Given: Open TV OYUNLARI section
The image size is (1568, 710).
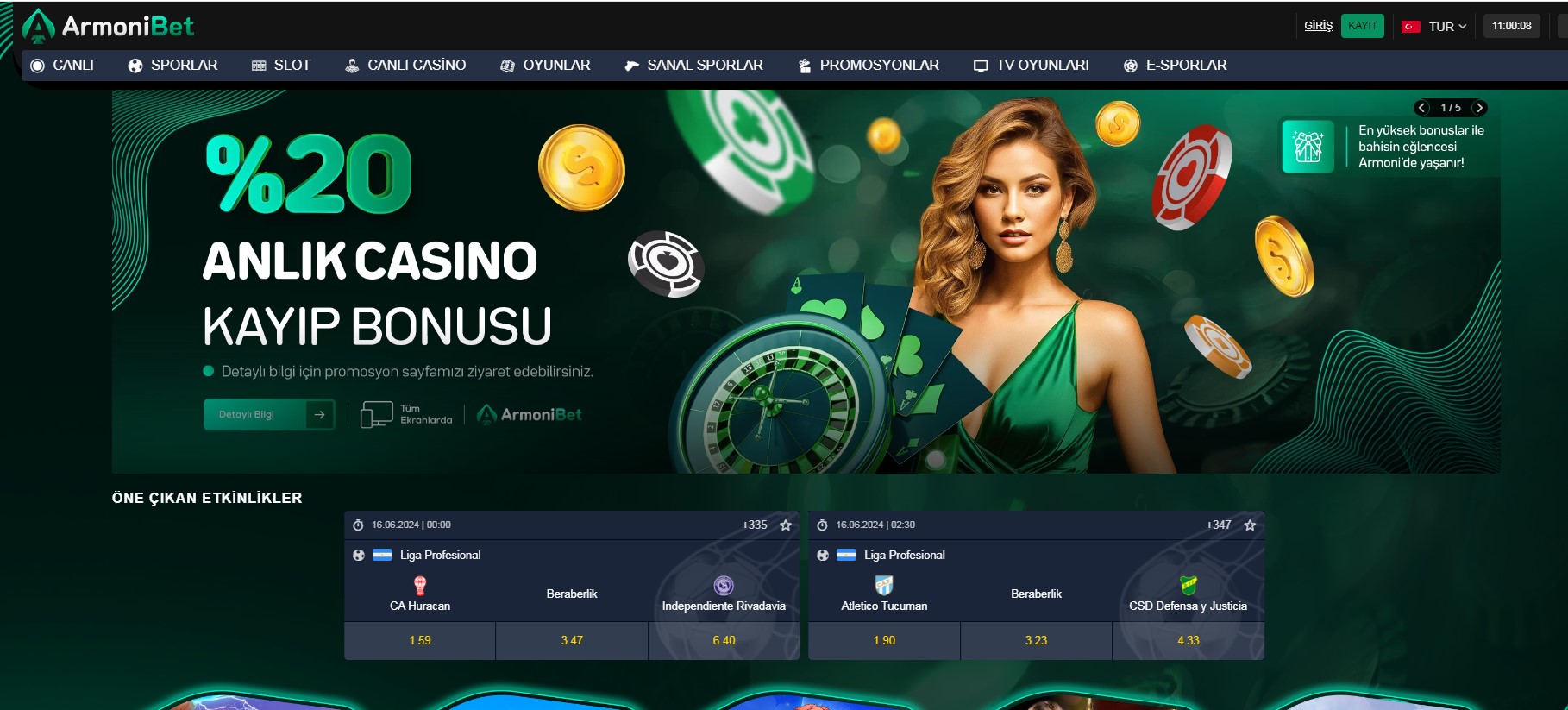Looking at the screenshot, I should pos(1032,66).
